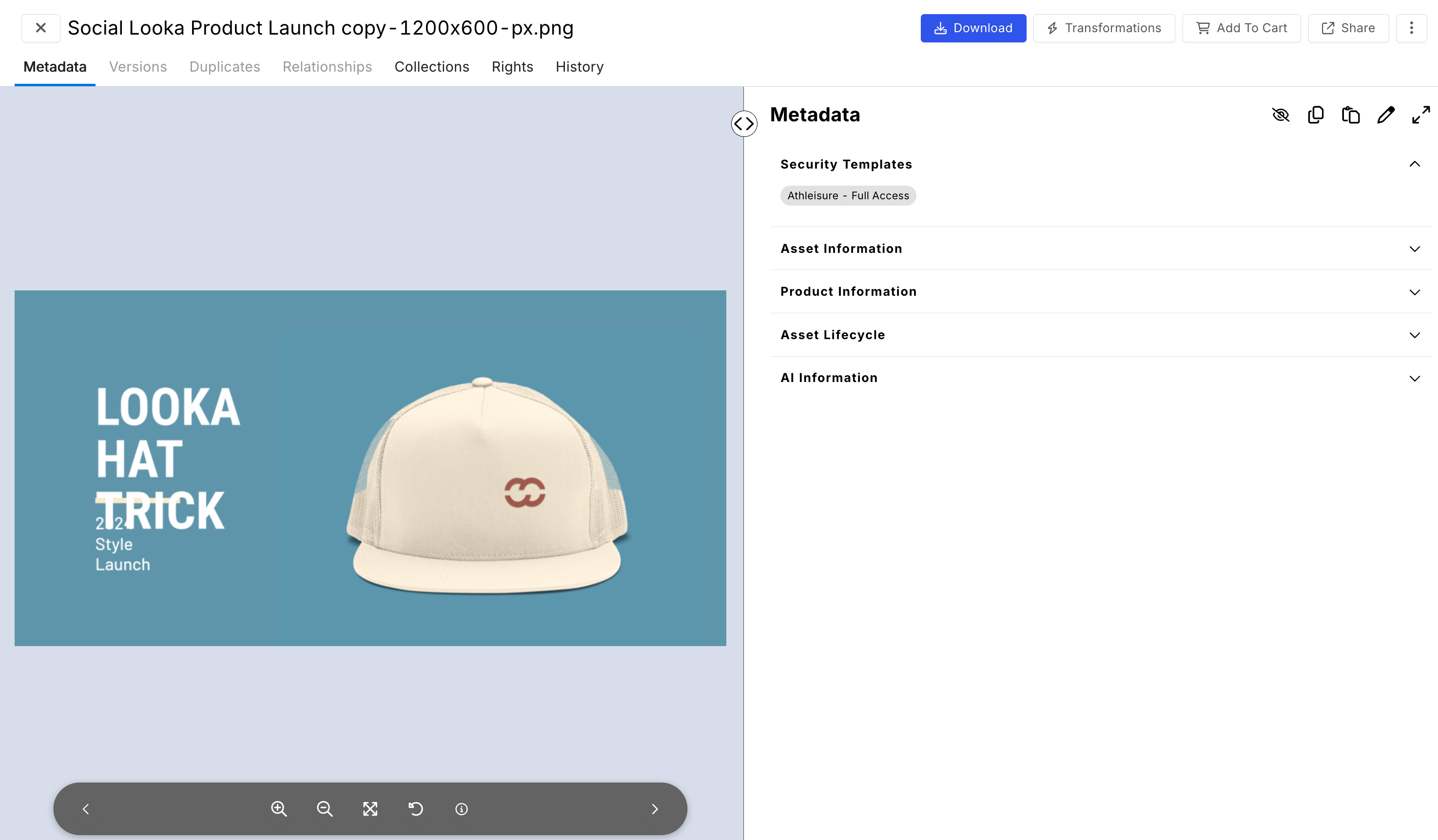
Task: Click the copy metadata icon
Action: 1315,115
